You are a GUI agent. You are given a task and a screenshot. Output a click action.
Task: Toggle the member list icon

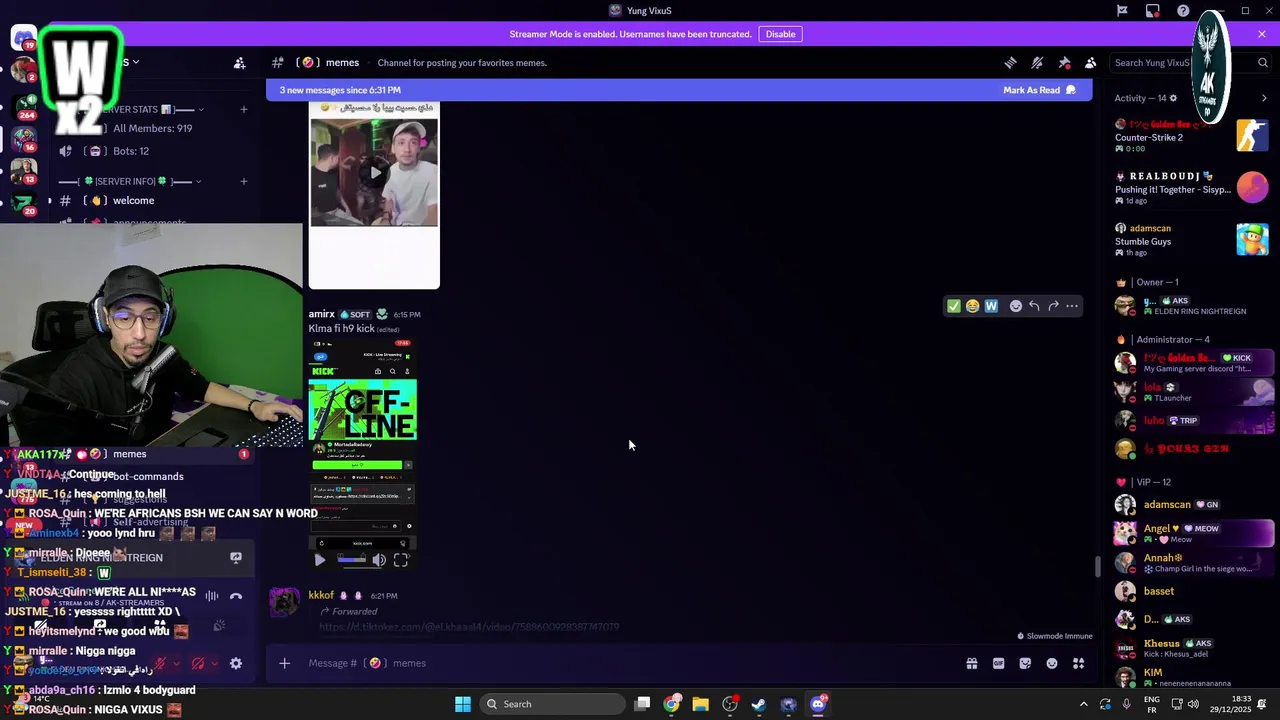[1090, 62]
